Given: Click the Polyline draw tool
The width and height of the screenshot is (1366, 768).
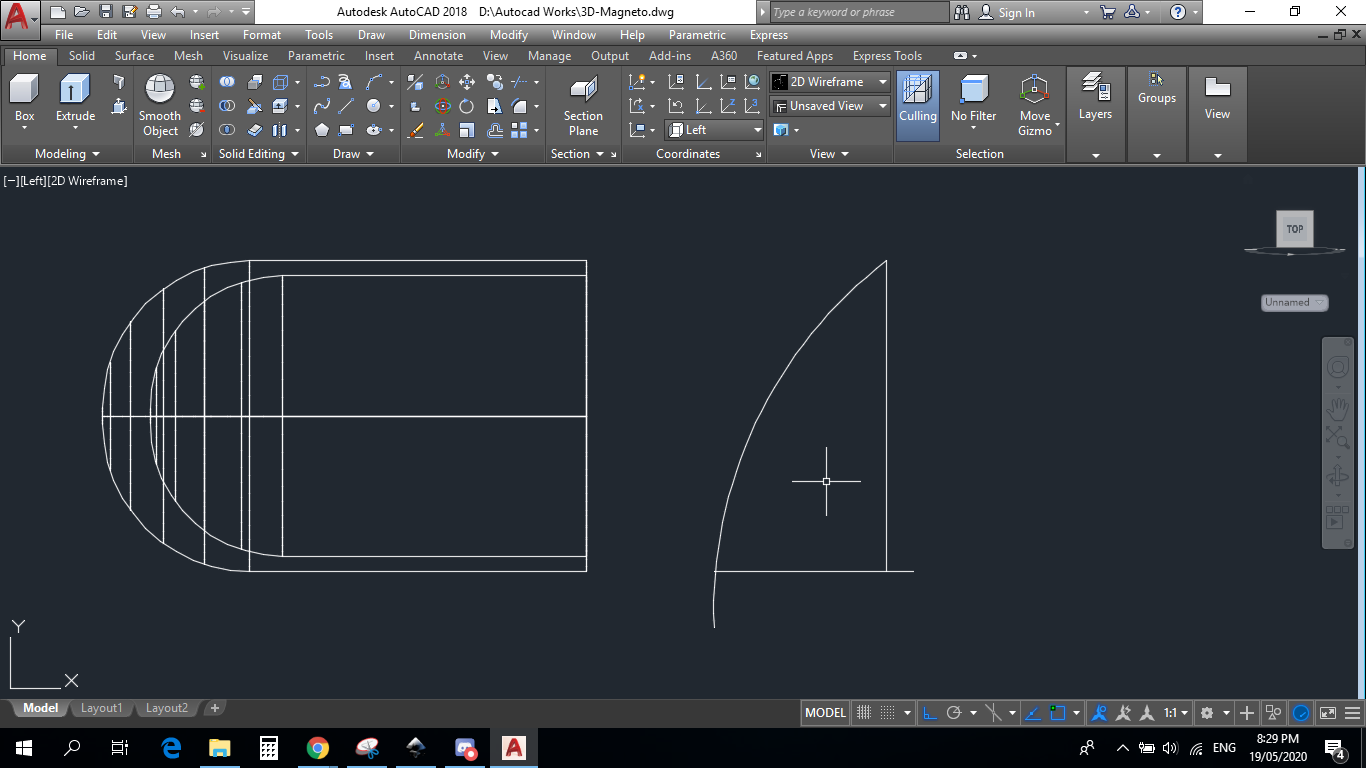Looking at the screenshot, I should [x=322, y=82].
